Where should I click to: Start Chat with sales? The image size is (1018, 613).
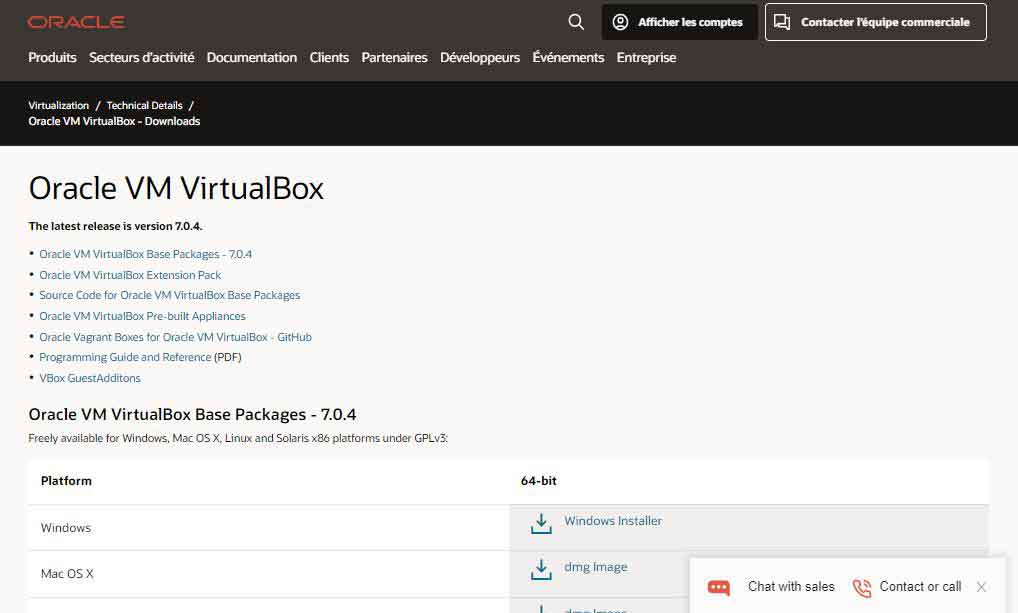tap(790, 587)
